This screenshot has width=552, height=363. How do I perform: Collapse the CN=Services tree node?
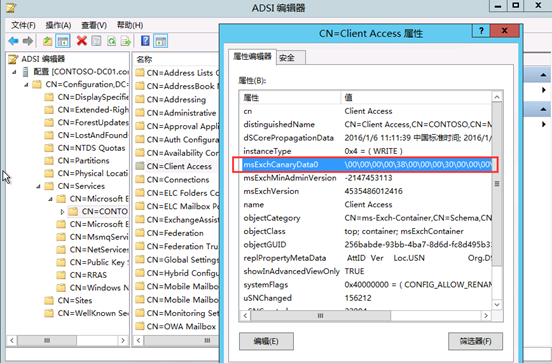[38, 186]
